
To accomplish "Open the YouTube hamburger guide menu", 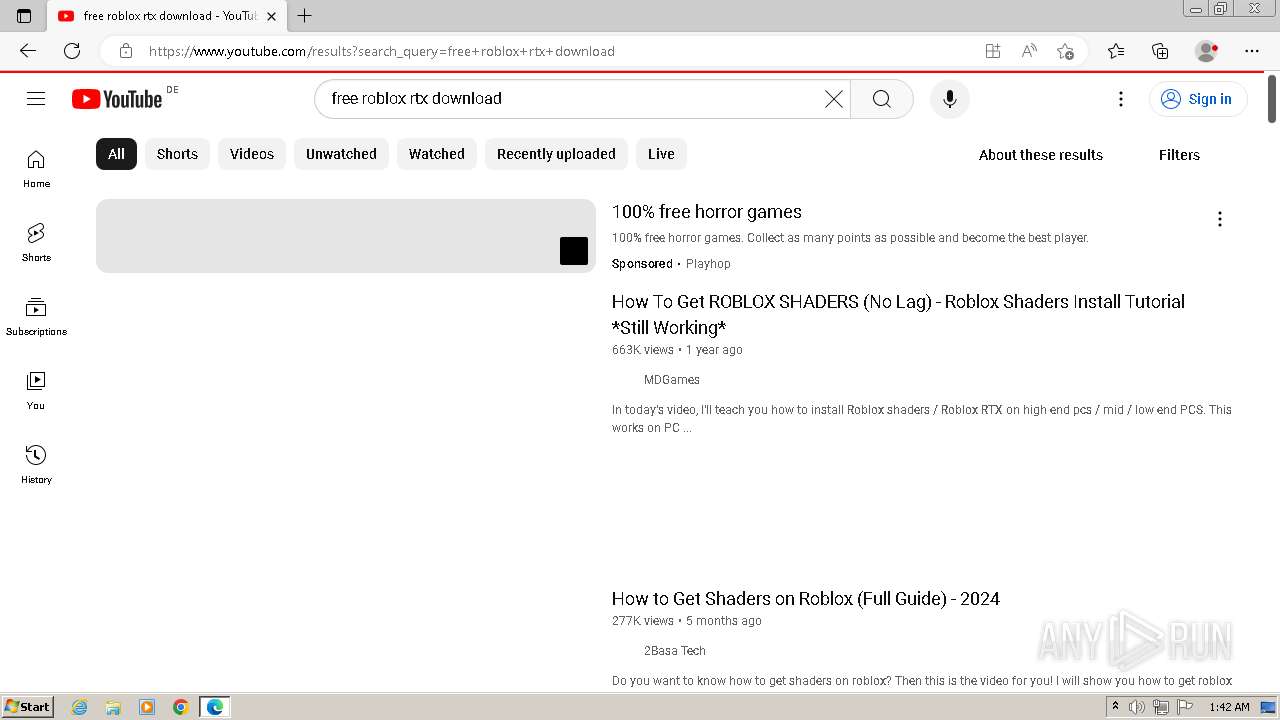I will 36,98.
